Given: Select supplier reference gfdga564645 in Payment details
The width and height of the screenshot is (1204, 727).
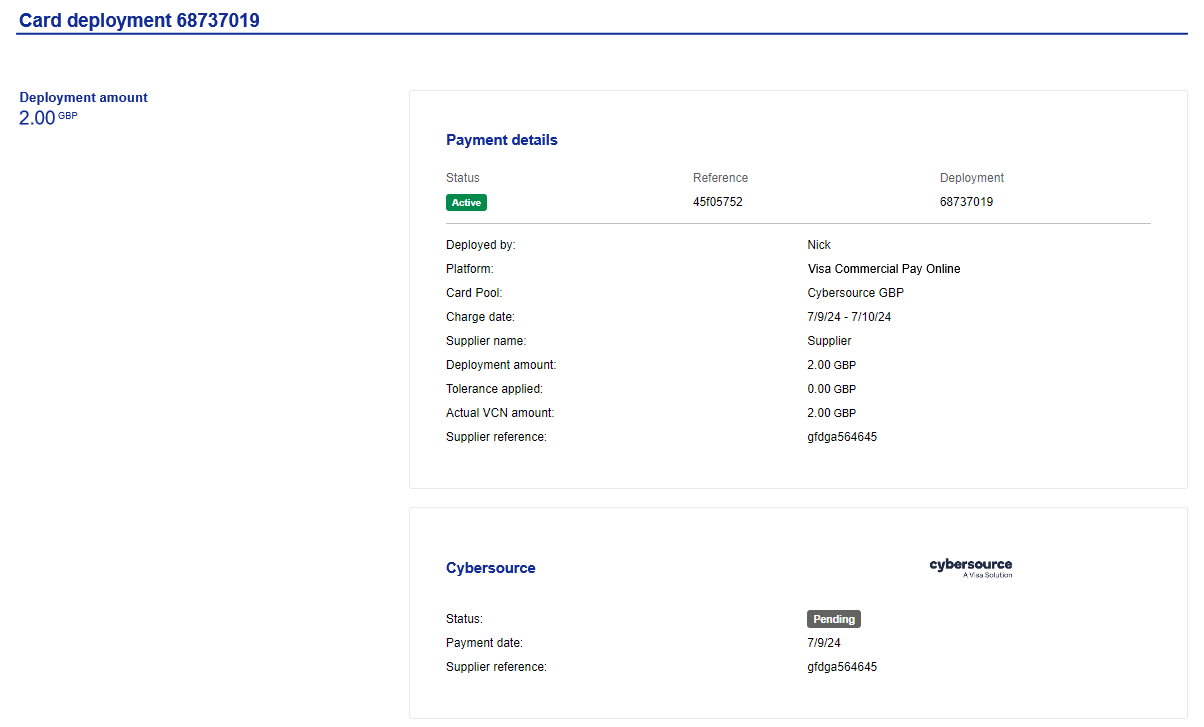Looking at the screenshot, I should [x=842, y=437].
